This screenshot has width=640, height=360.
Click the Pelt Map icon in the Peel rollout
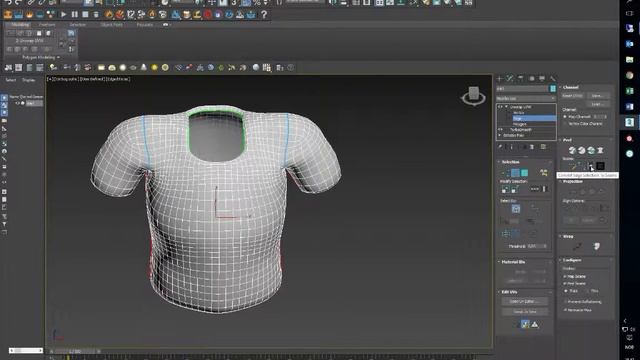coord(600,150)
